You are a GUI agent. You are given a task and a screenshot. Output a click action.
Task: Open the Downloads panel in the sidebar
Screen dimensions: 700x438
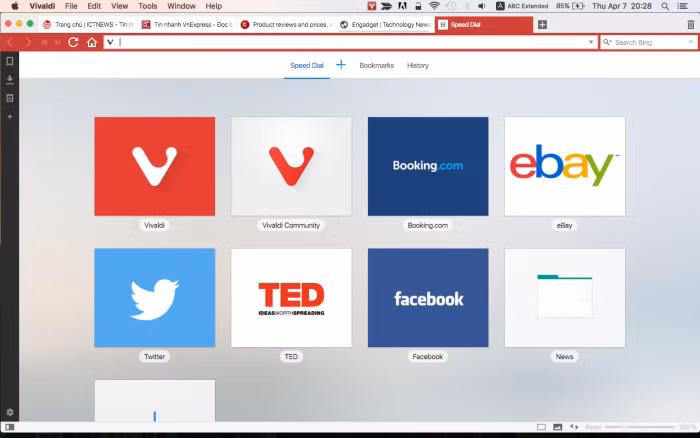[9, 79]
